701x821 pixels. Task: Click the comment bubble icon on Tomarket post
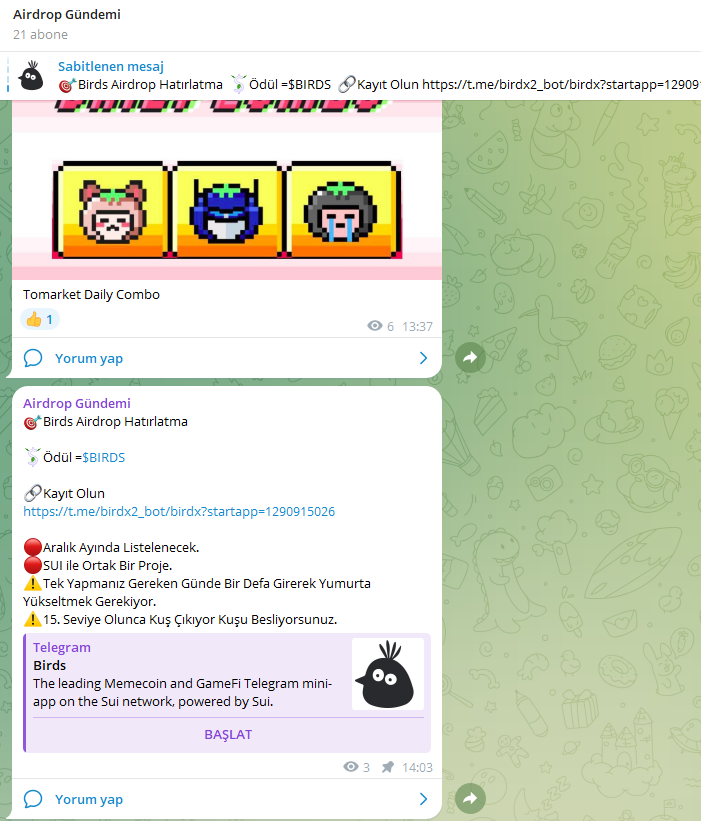click(x=33, y=358)
